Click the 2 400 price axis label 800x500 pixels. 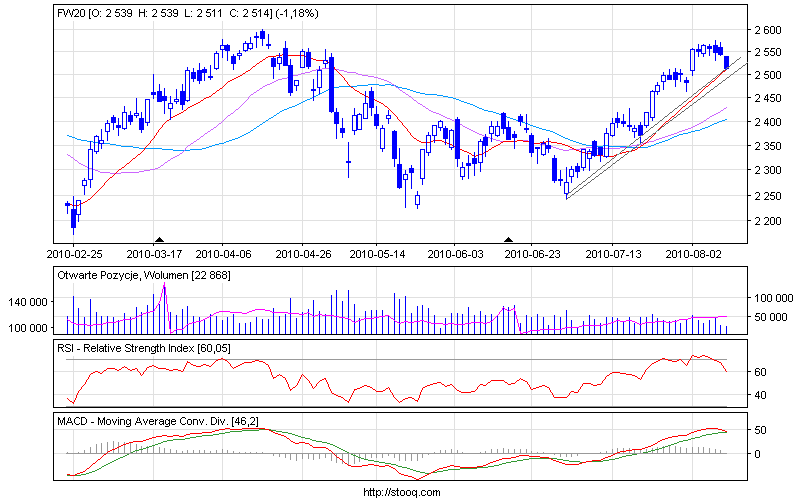click(x=768, y=122)
